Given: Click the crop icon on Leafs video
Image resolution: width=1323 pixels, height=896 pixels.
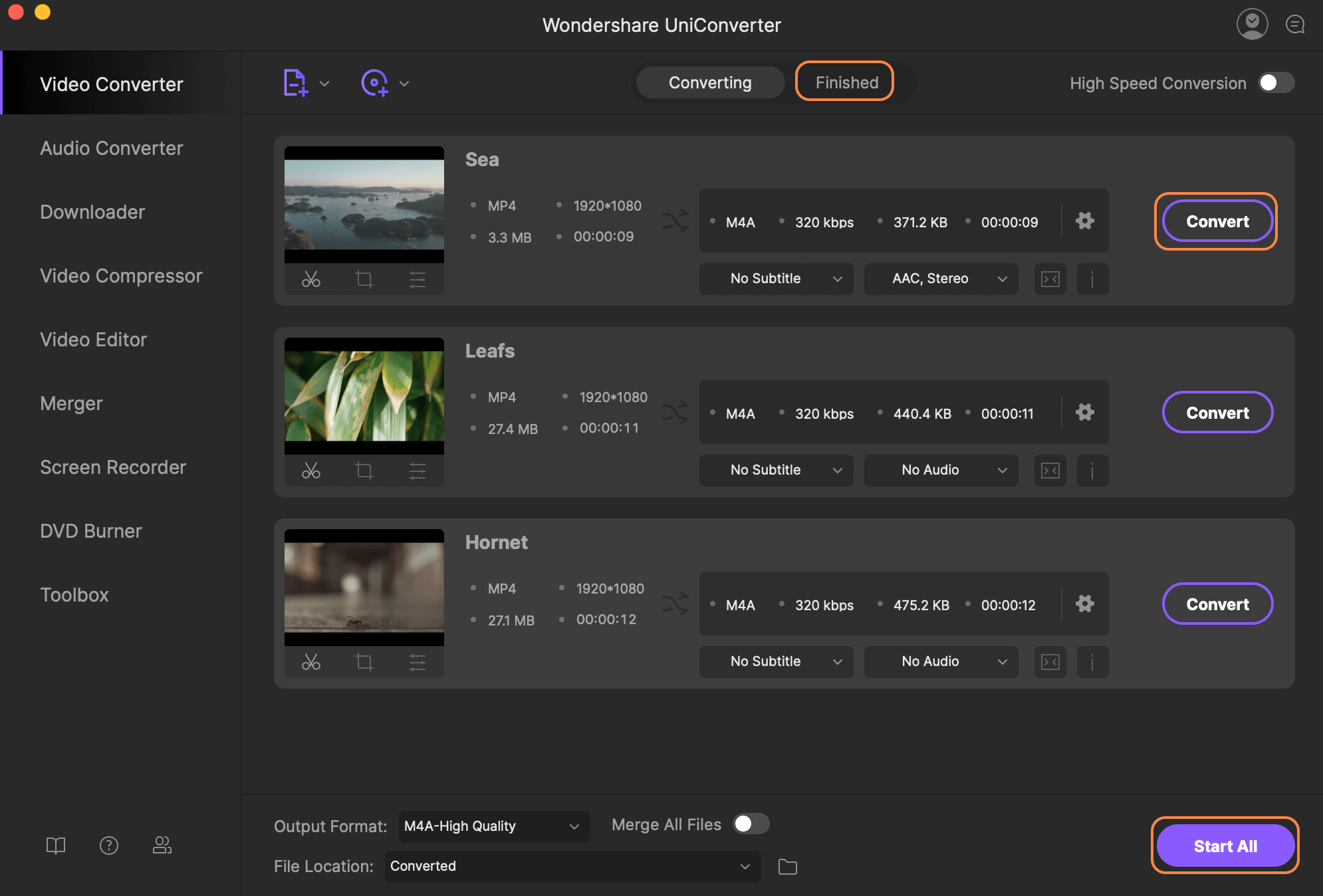Looking at the screenshot, I should 363,469.
